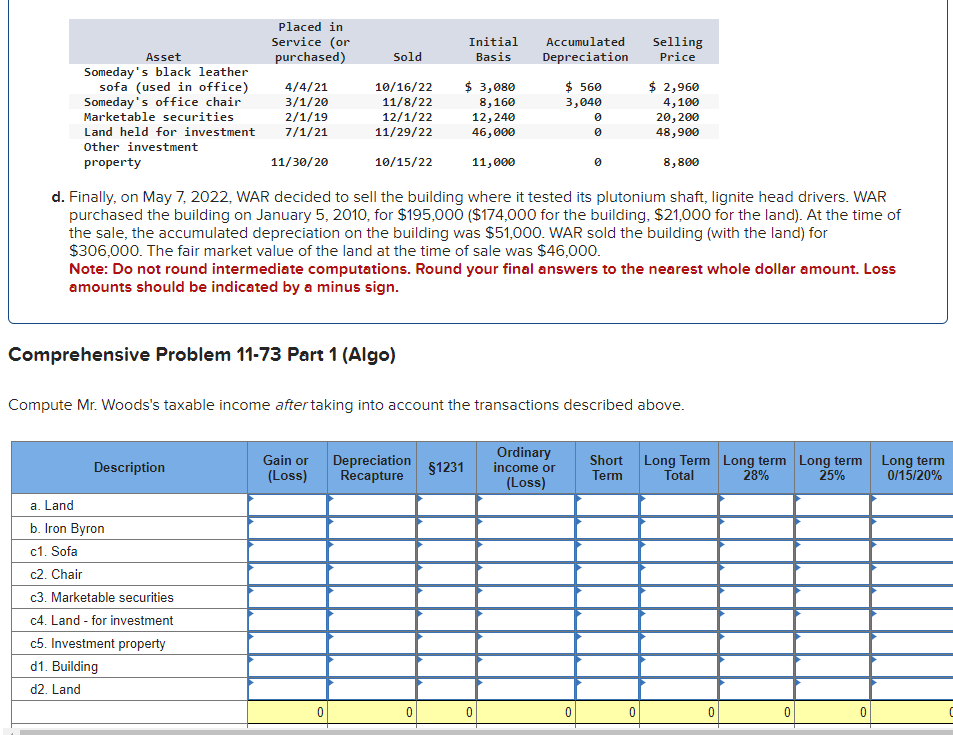Select the yellow Short Term total cell
The width and height of the screenshot is (953, 735).
[x=607, y=710]
